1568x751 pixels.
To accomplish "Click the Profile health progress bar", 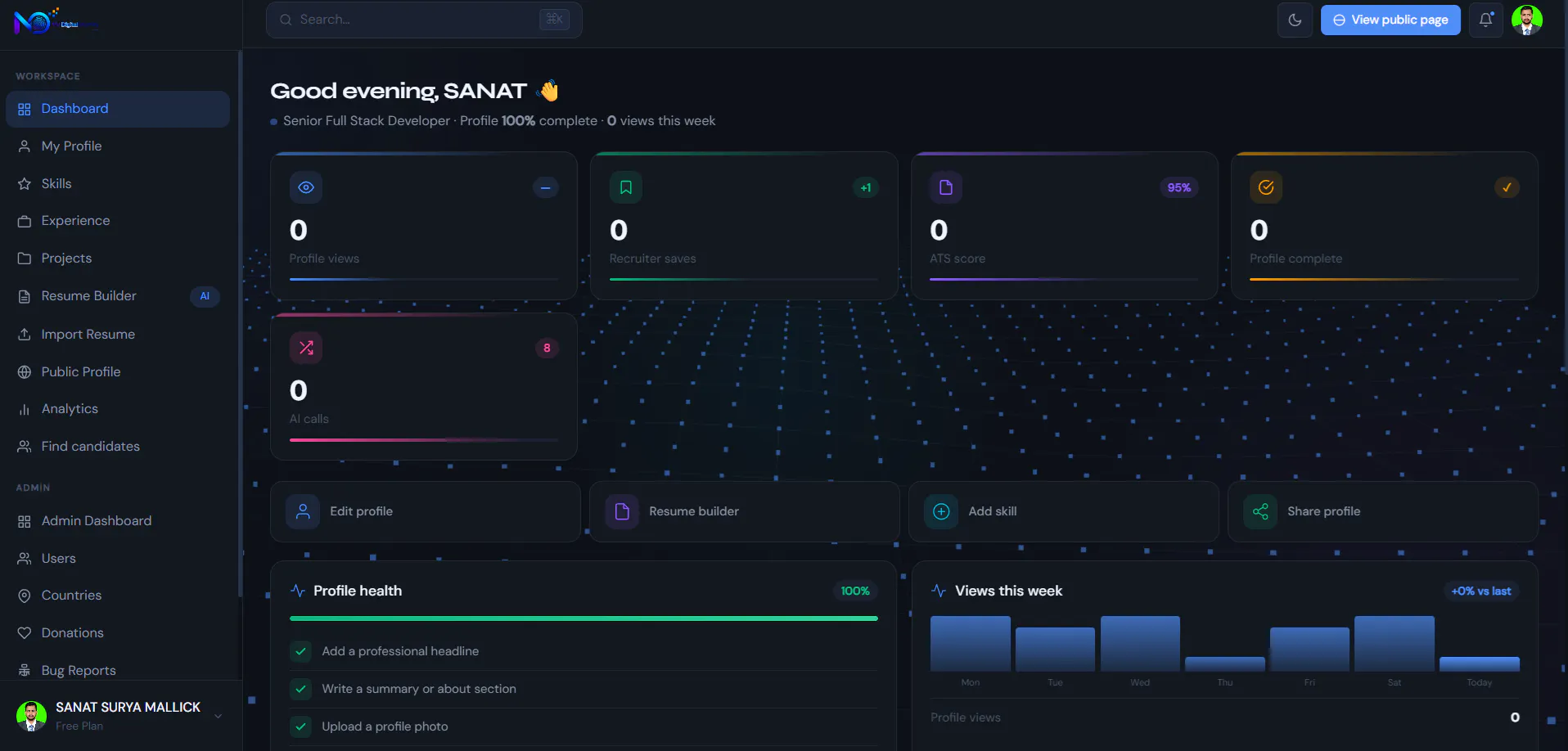I will click(x=583, y=618).
